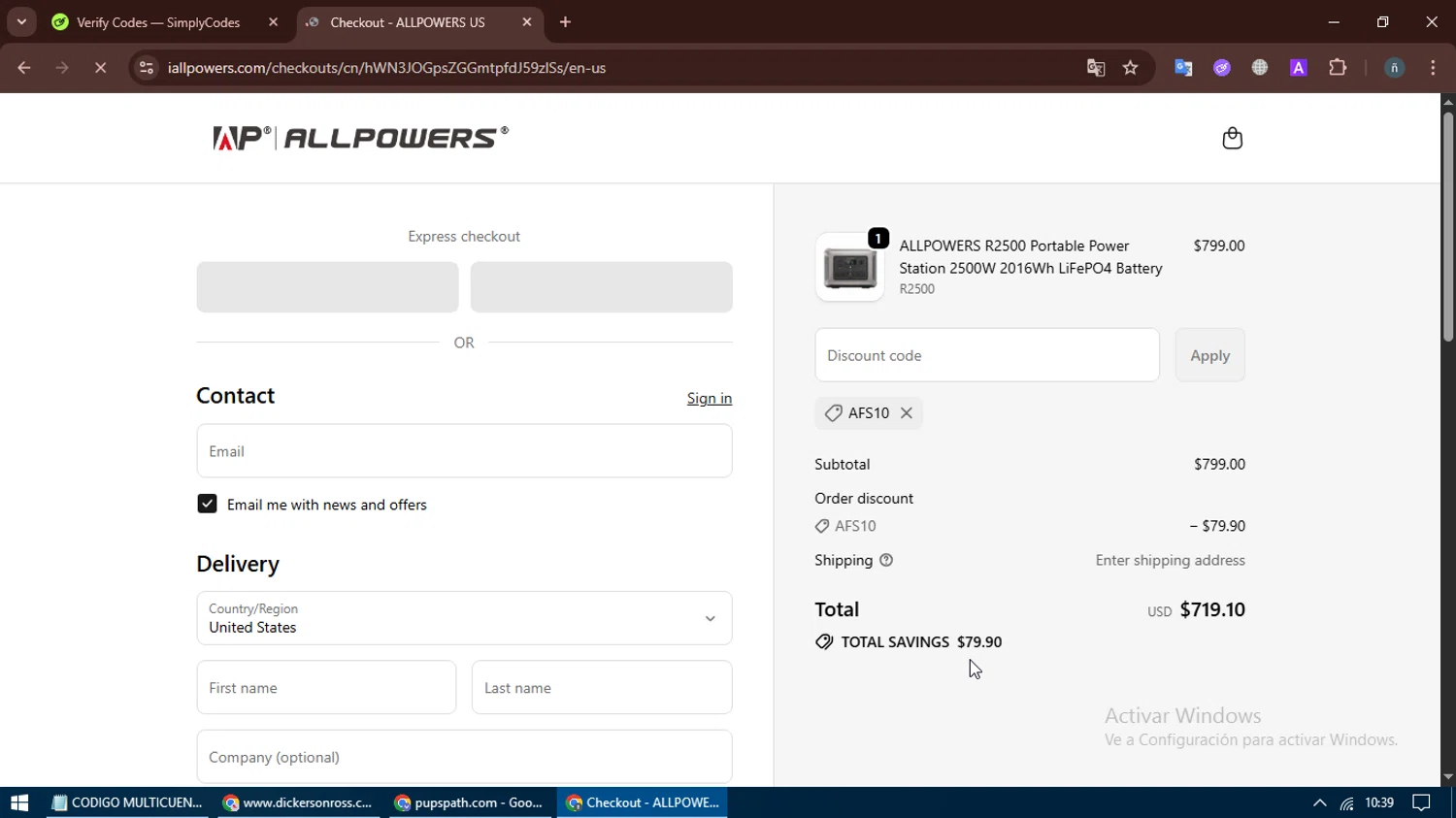The image size is (1456, 818).
Task: Open the purple round extension icon
Action: [x=1222, y=68]
